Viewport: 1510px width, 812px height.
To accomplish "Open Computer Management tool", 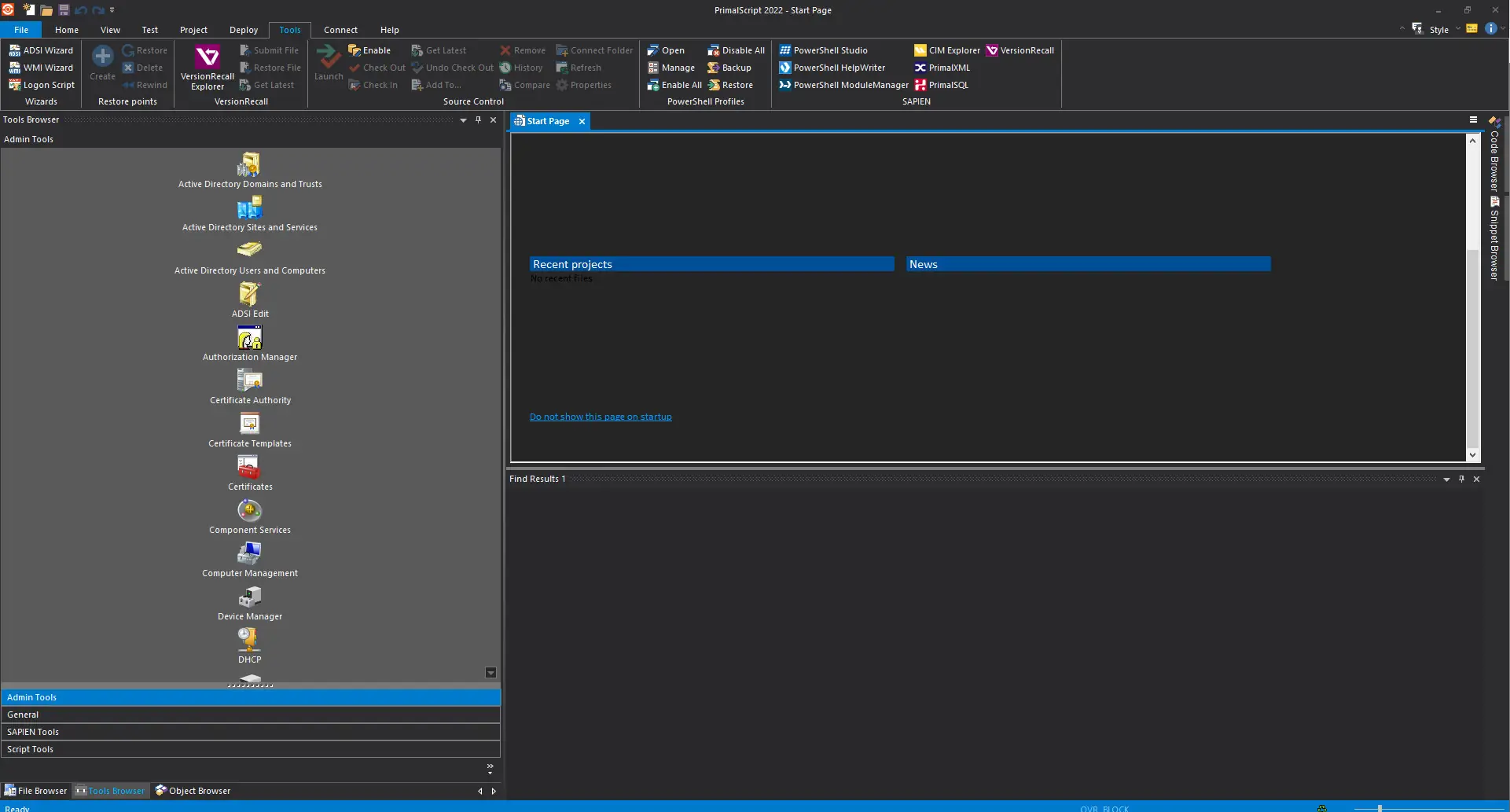I will coord(249,560).
